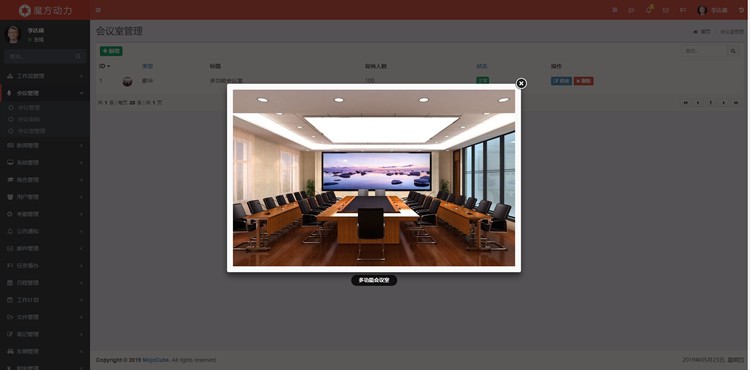
Task: Go to last page with double-right arrow
Action: tap(736, 103)
